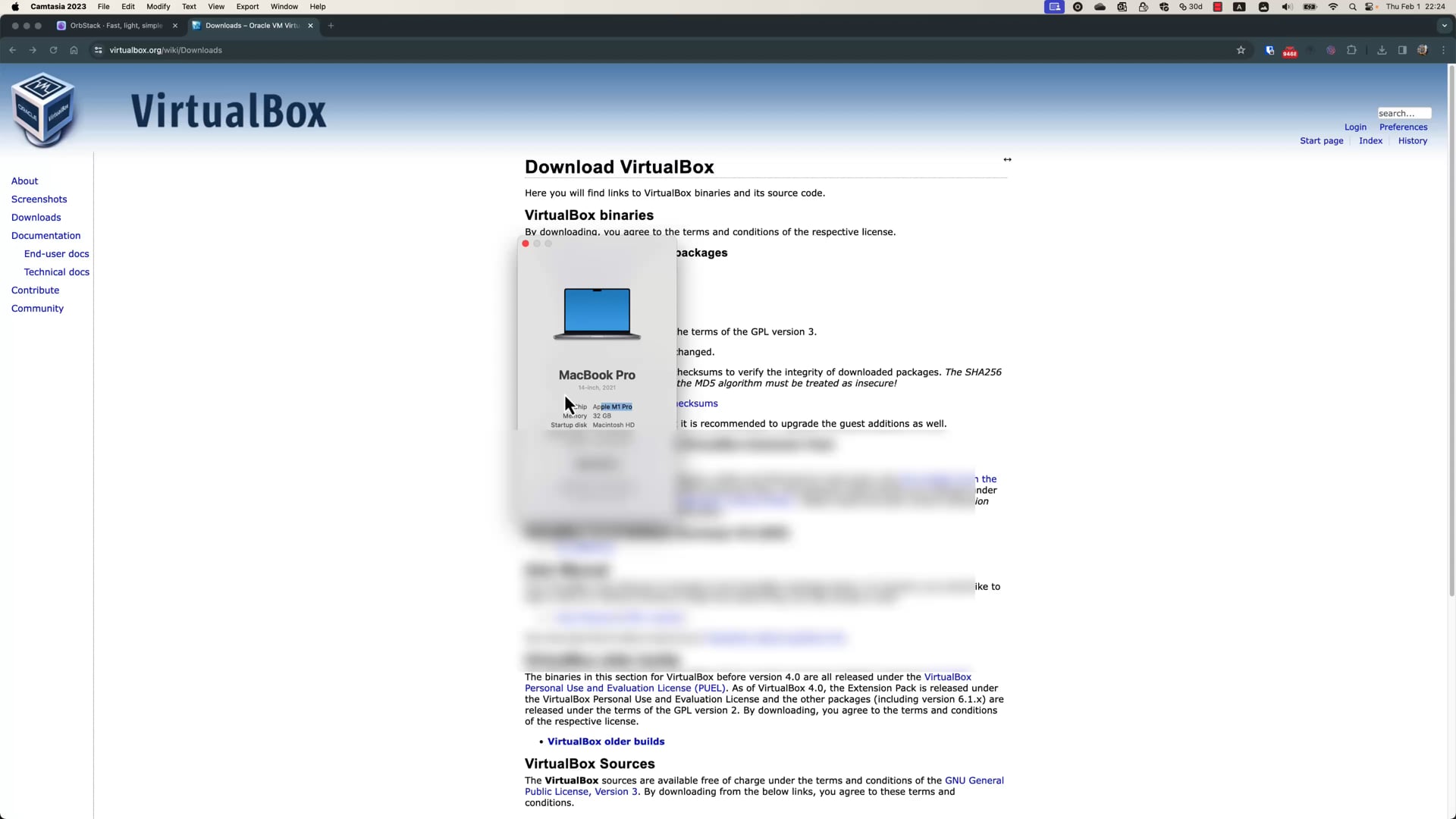The width and height of the screenshot is (1456, 819).
Task: Go to Technical docs in sidebar
Action: (56, 272)
